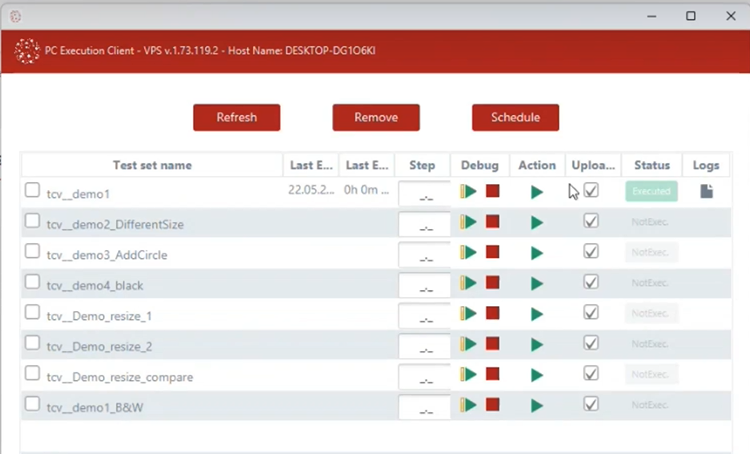Open the Schedule dialog button
The image size is (750, 454).
(515, 117)
